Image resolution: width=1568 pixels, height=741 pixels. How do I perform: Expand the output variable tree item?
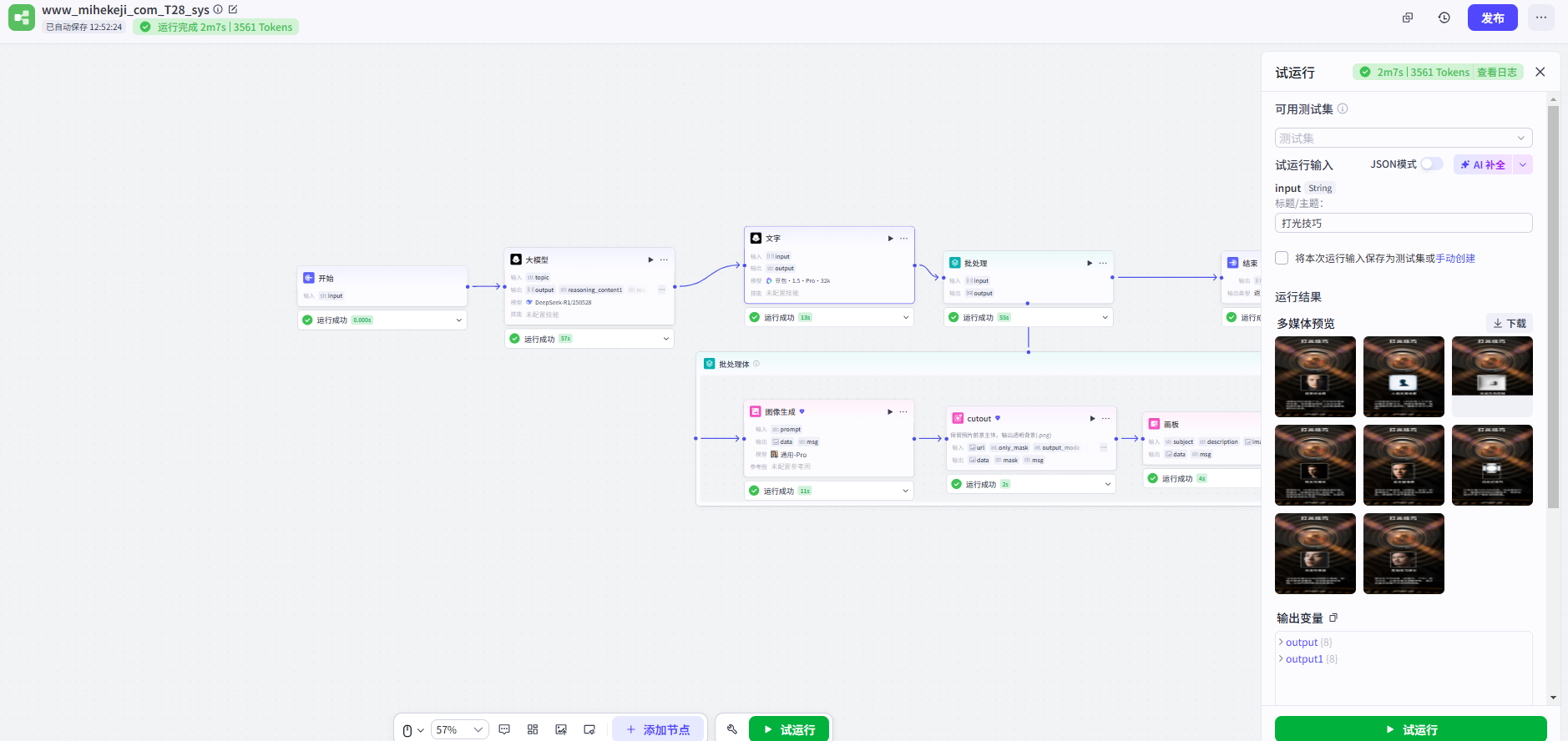[1282, 642]
